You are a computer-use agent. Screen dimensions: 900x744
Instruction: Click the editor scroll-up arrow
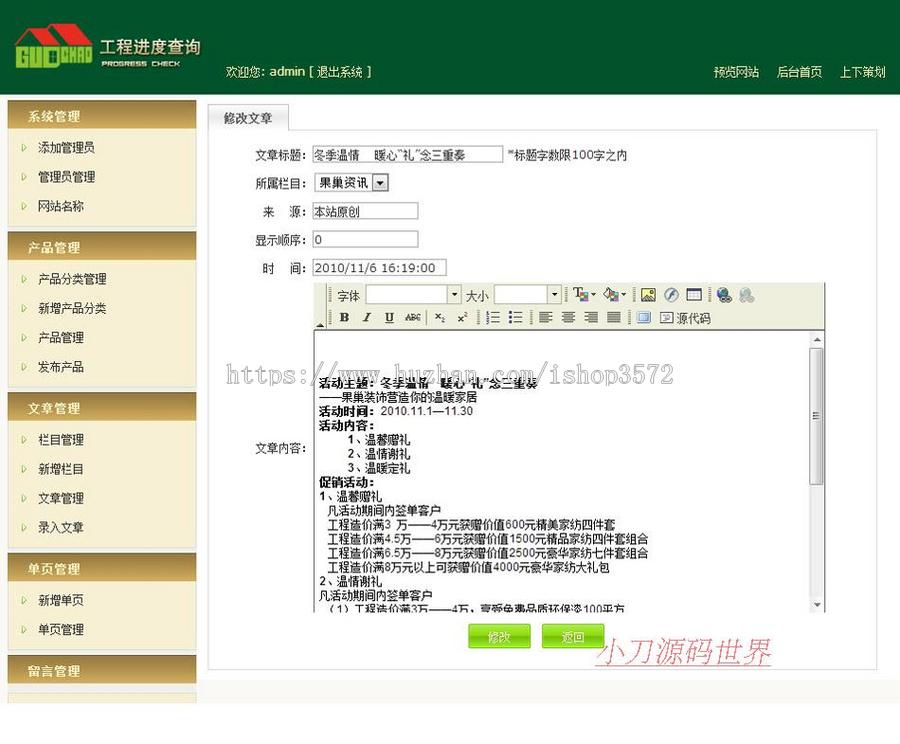[817, 340]
